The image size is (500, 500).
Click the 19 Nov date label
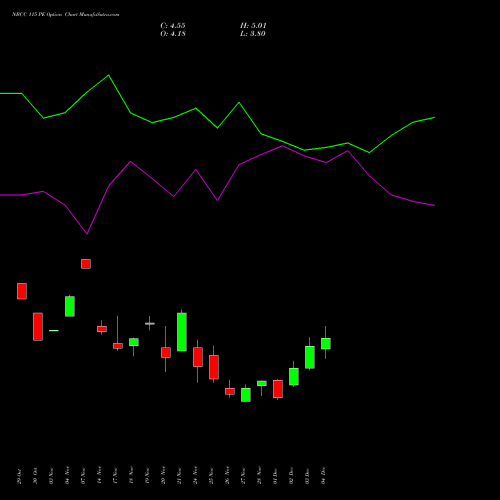pyautogui.click(x=147, y=476)
